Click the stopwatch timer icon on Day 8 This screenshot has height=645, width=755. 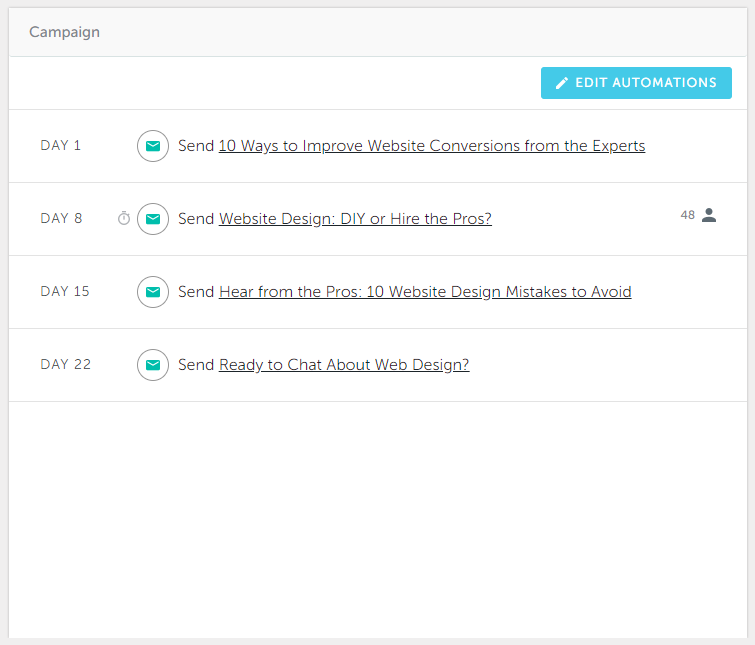coord(124,218)
